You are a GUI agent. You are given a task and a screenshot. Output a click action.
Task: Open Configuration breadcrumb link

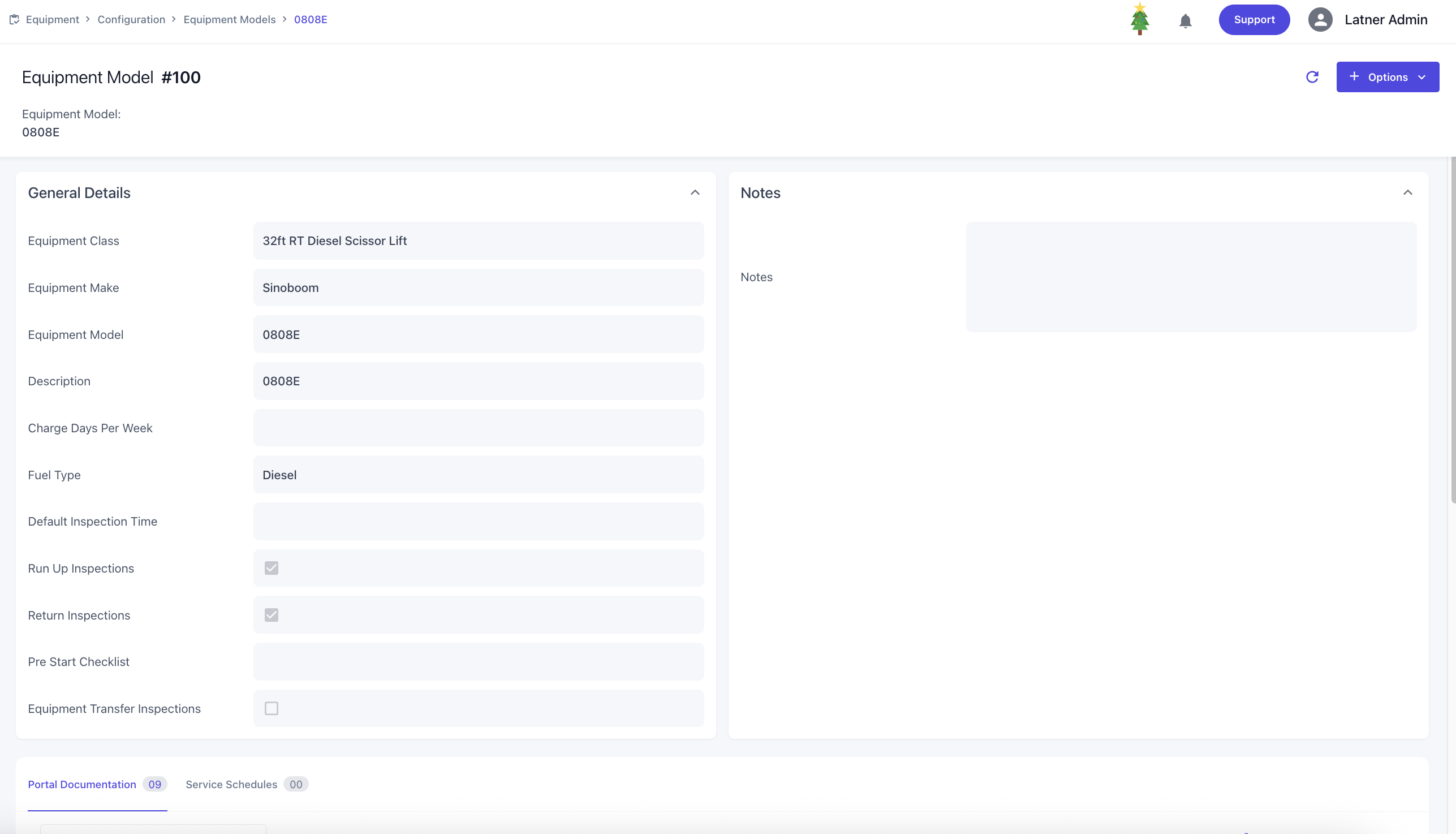point(131,19)
